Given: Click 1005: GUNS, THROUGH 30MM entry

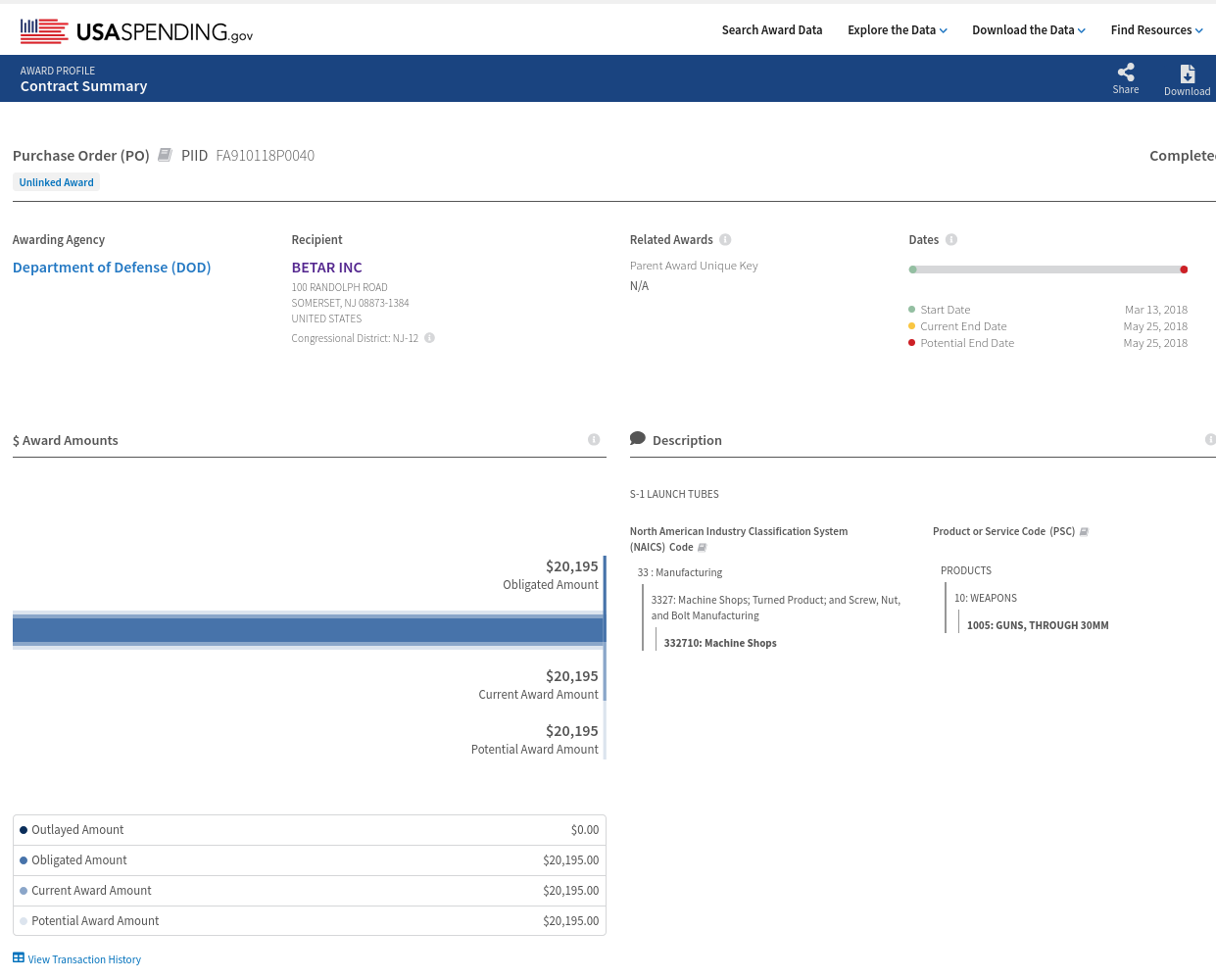Looking at the screenshot, I should 1038,625.
